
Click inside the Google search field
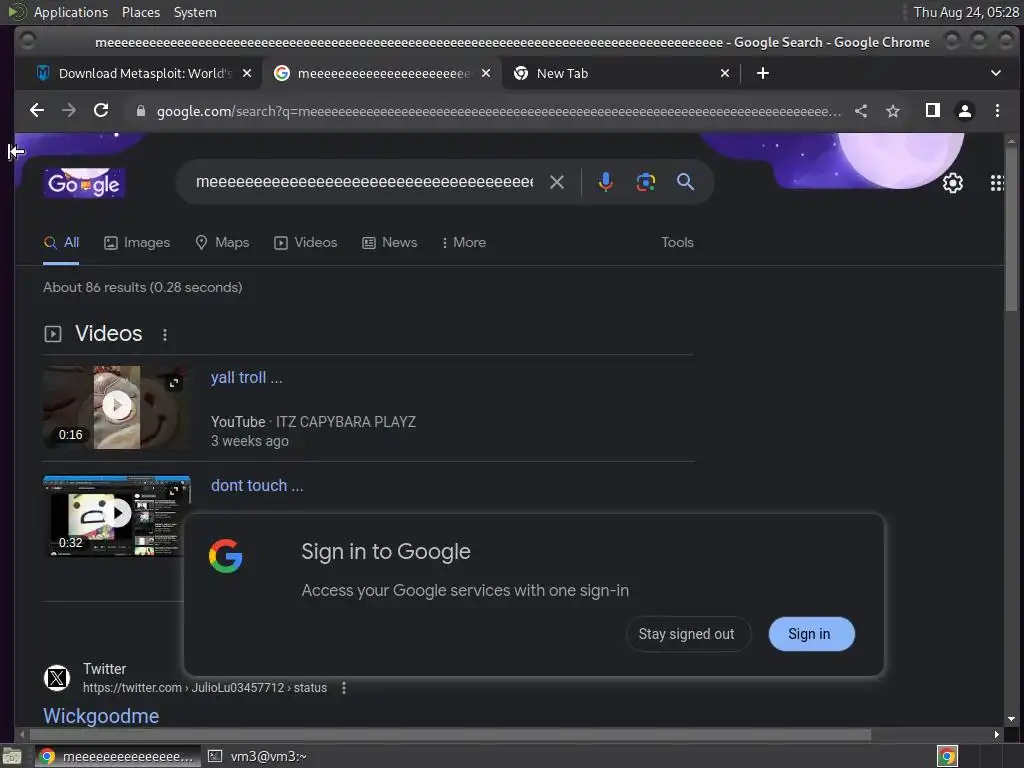[x=364, y=182]
